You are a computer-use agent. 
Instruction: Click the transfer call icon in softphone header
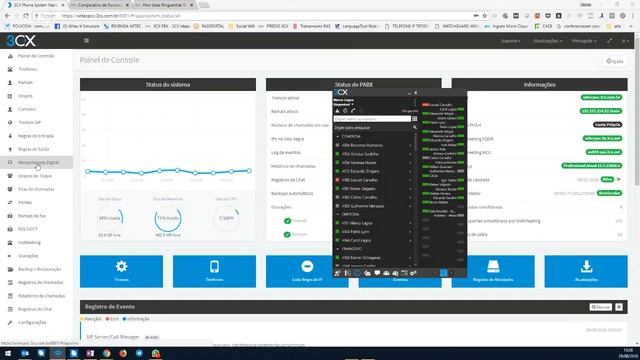click(x=353, y=111)
